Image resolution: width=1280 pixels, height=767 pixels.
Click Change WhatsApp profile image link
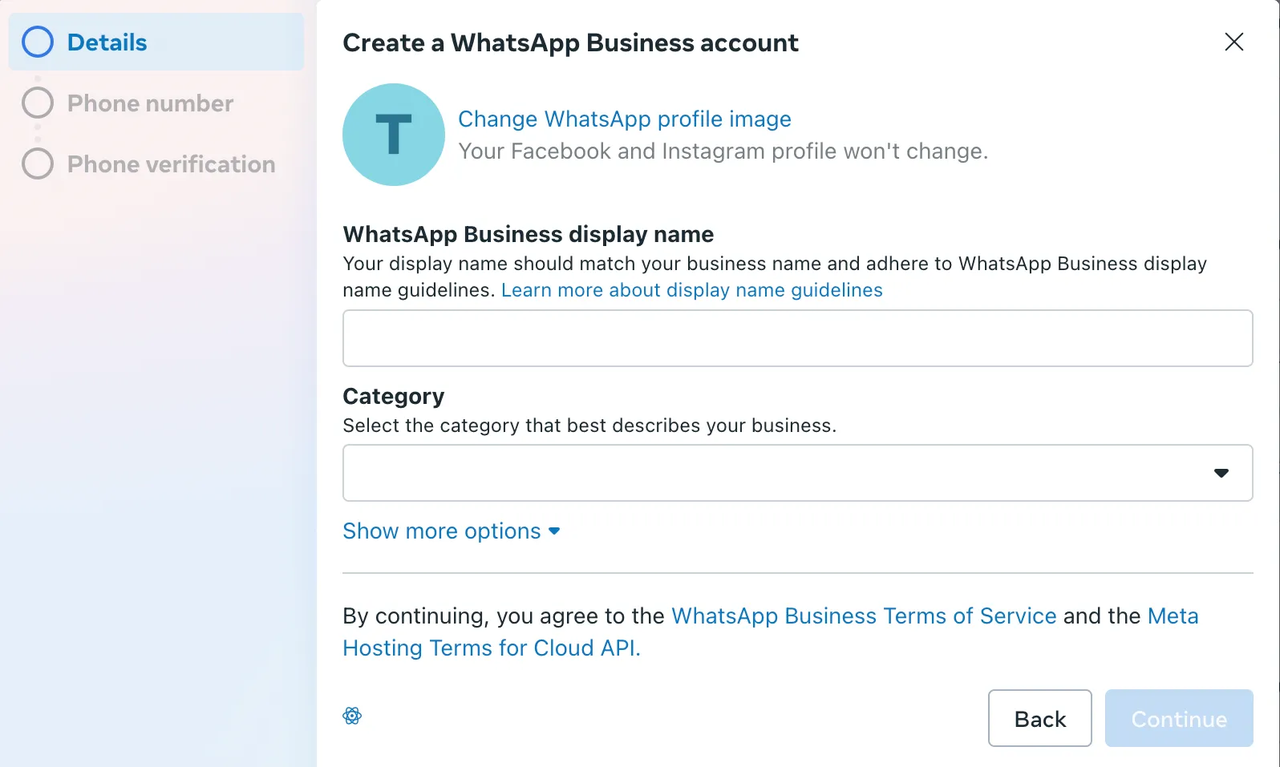(624, 119)
